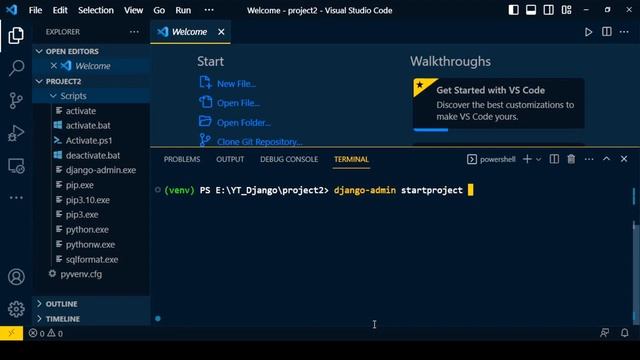Viewport: 640px width, 360px height.
Task: Open the django-admin.exe file
Action: coord(101,170)
